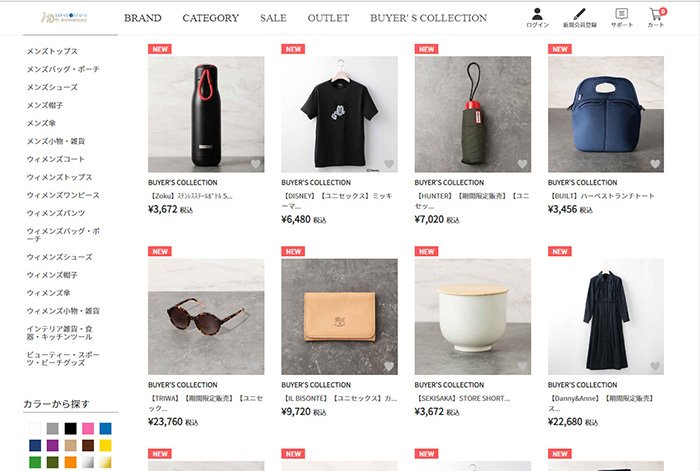This screenshot has height=471, width=700.
Task: Open the CATEGORY menu
Action: coord(210,18)
